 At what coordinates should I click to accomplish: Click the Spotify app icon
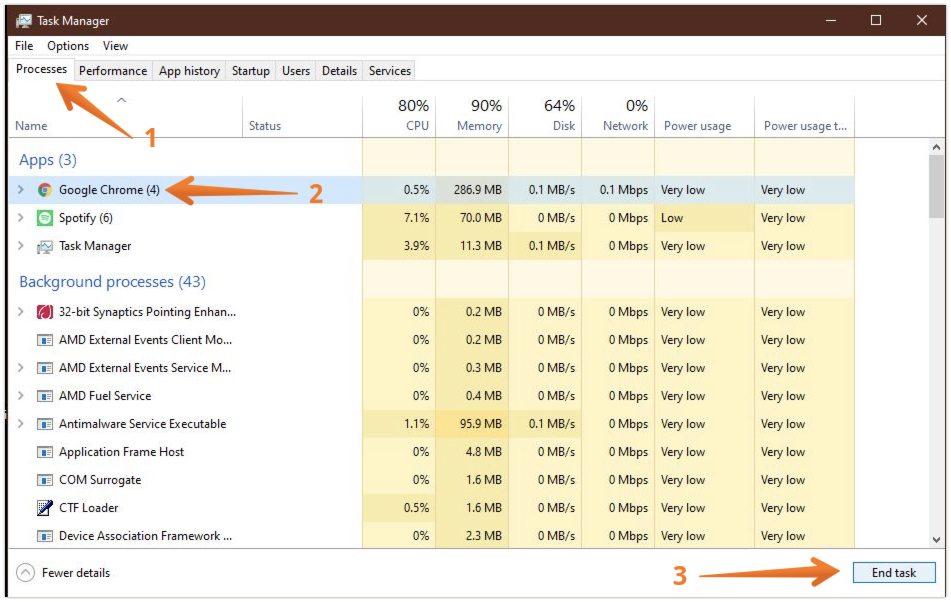click(x=45, y=217)
